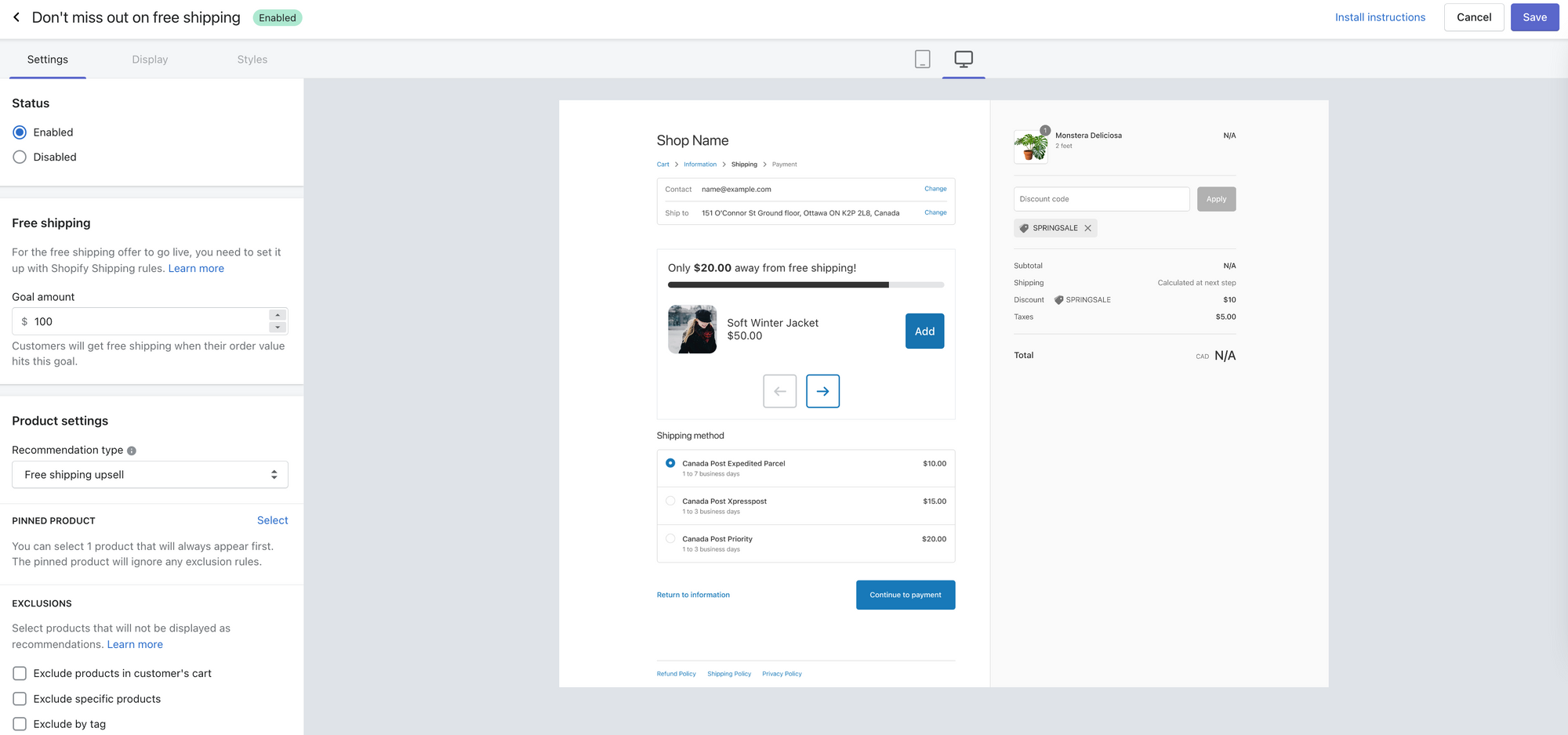Switch to desktop preview mode
Image resolution: width=1568 pixels, height=735 pixels.
point(963,59)
